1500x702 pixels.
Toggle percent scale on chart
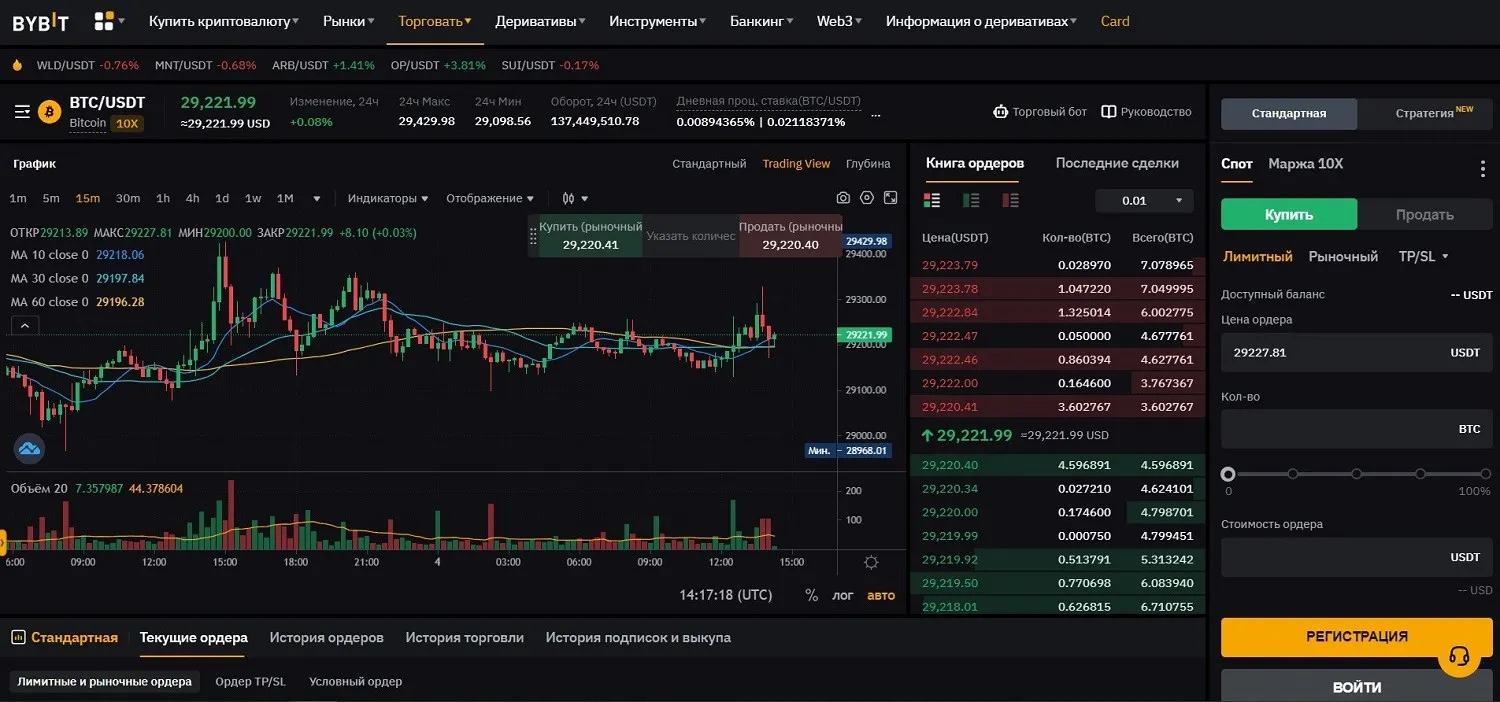(x=811, y=596)
